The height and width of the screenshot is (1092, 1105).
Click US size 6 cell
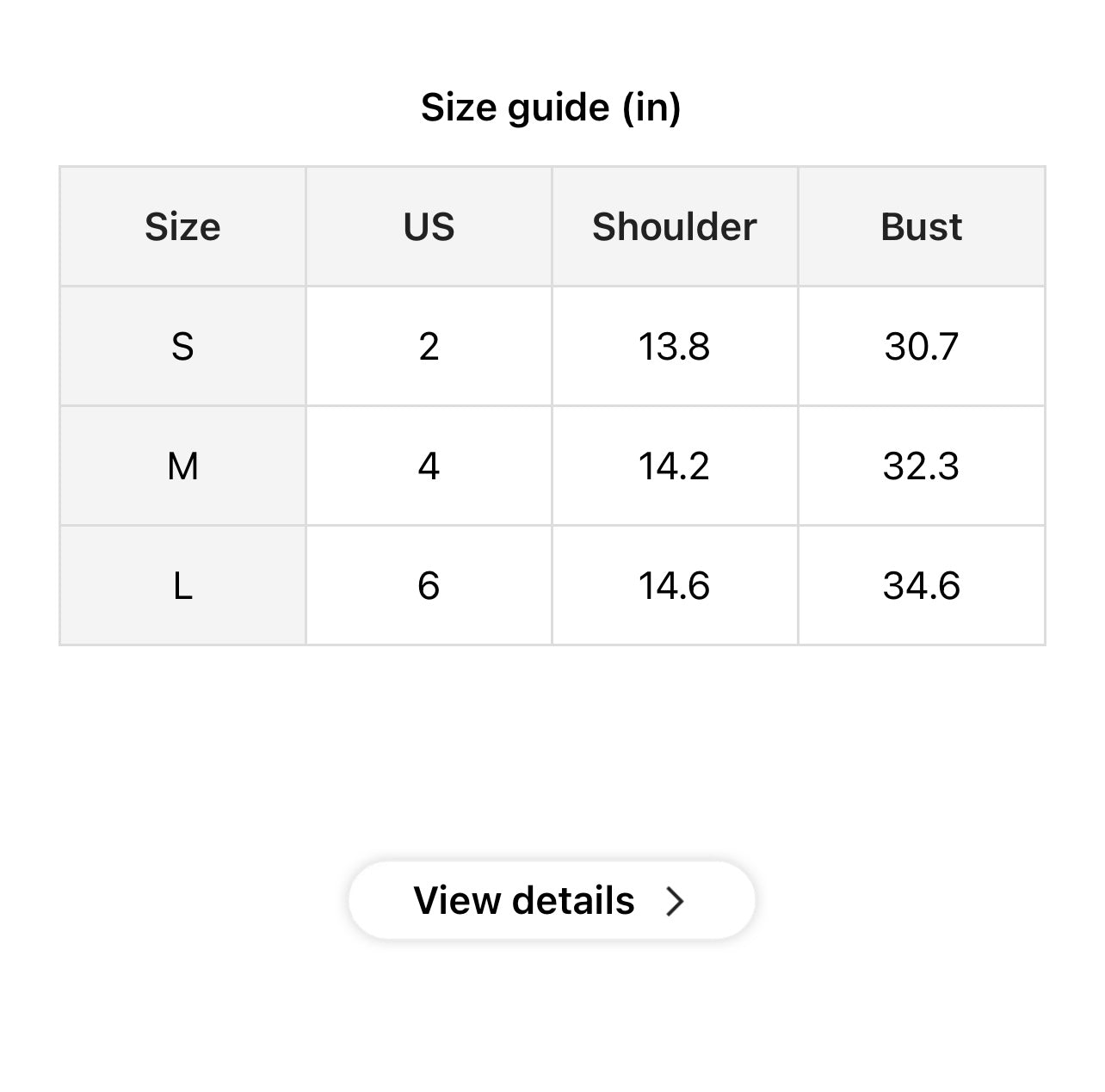click(x=429, y=586)
